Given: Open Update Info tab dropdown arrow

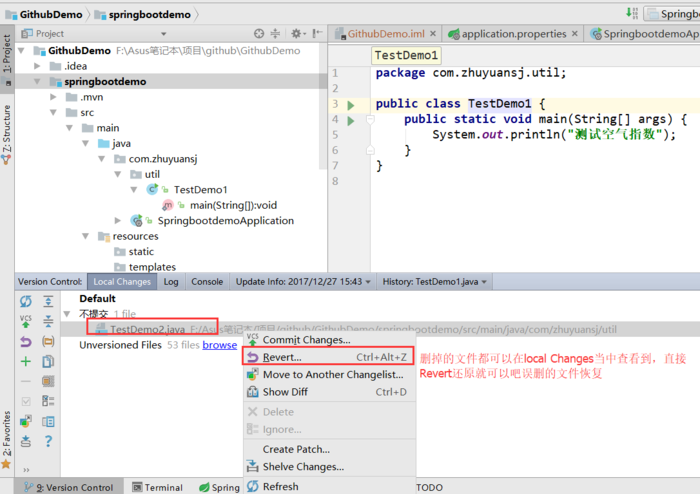Looking at the screenshot, I should click(368, 282).
